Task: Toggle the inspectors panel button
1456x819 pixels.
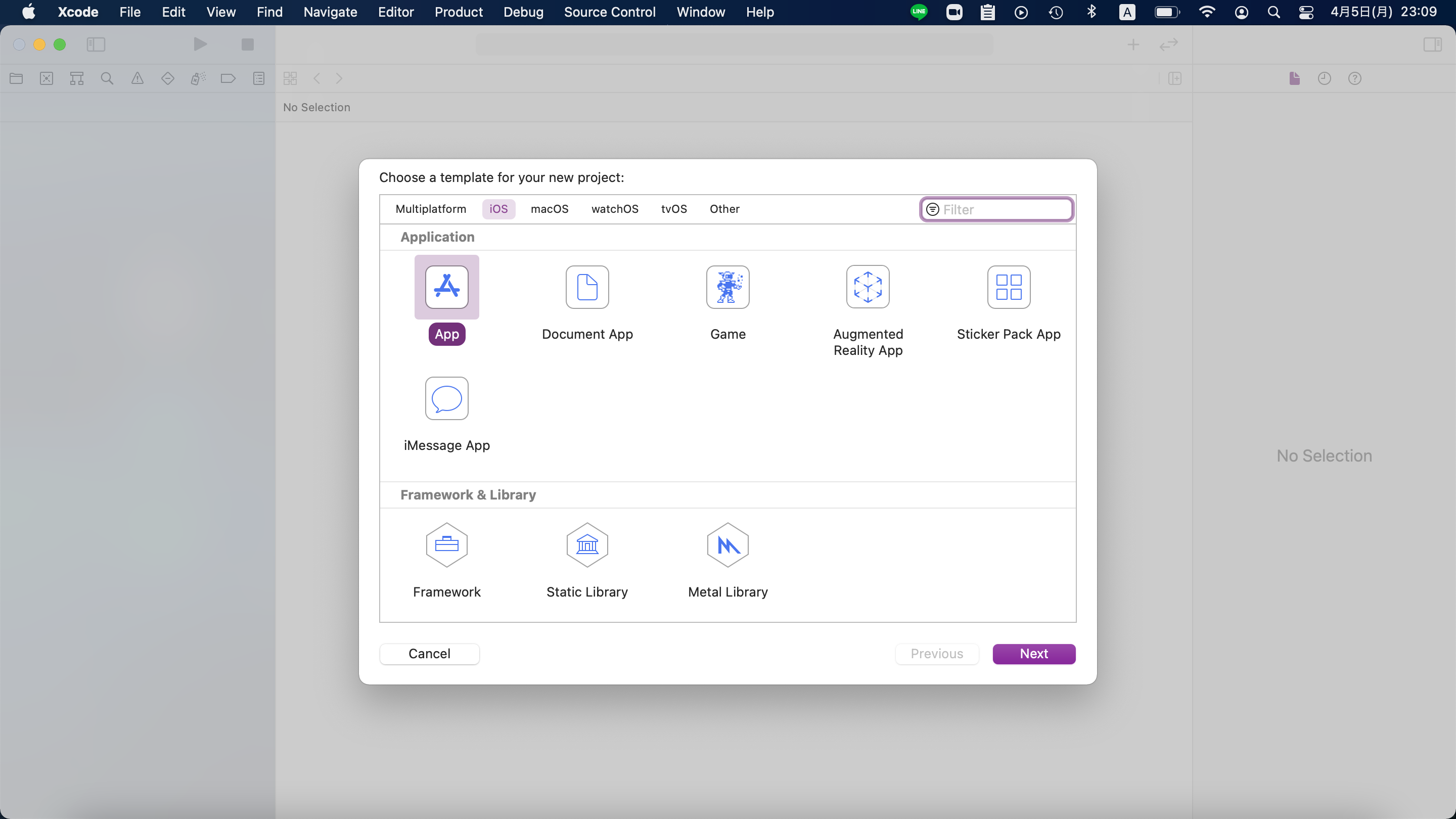Action: click(x=1432, y=44)
